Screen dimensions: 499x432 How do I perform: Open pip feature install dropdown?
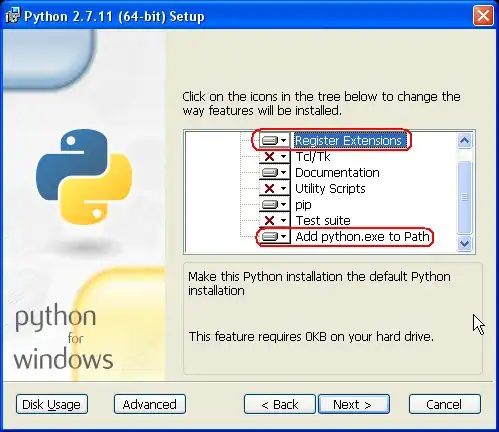pyautogui.click(x=274, y=204)
